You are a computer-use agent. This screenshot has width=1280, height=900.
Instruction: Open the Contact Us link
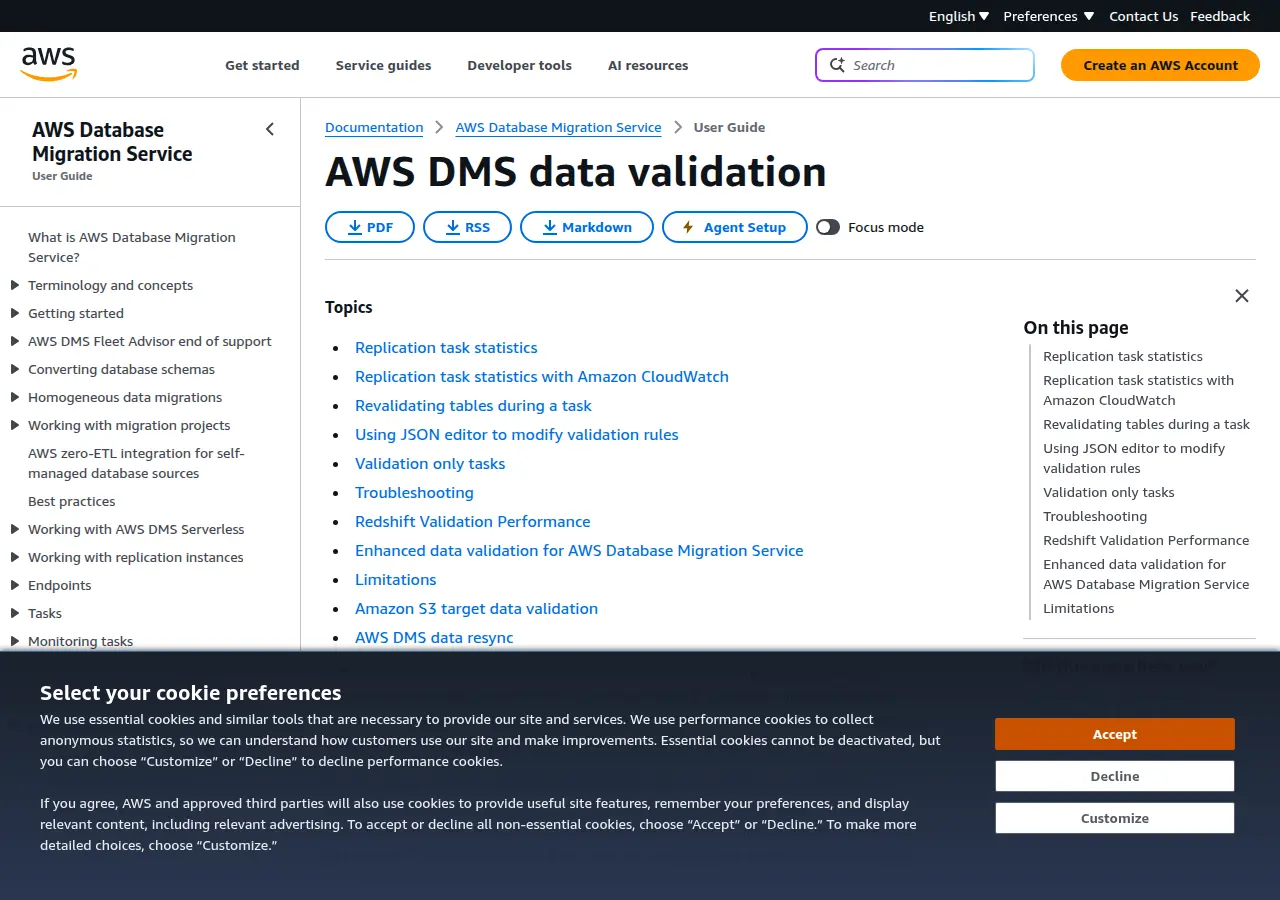(1144, 16)
